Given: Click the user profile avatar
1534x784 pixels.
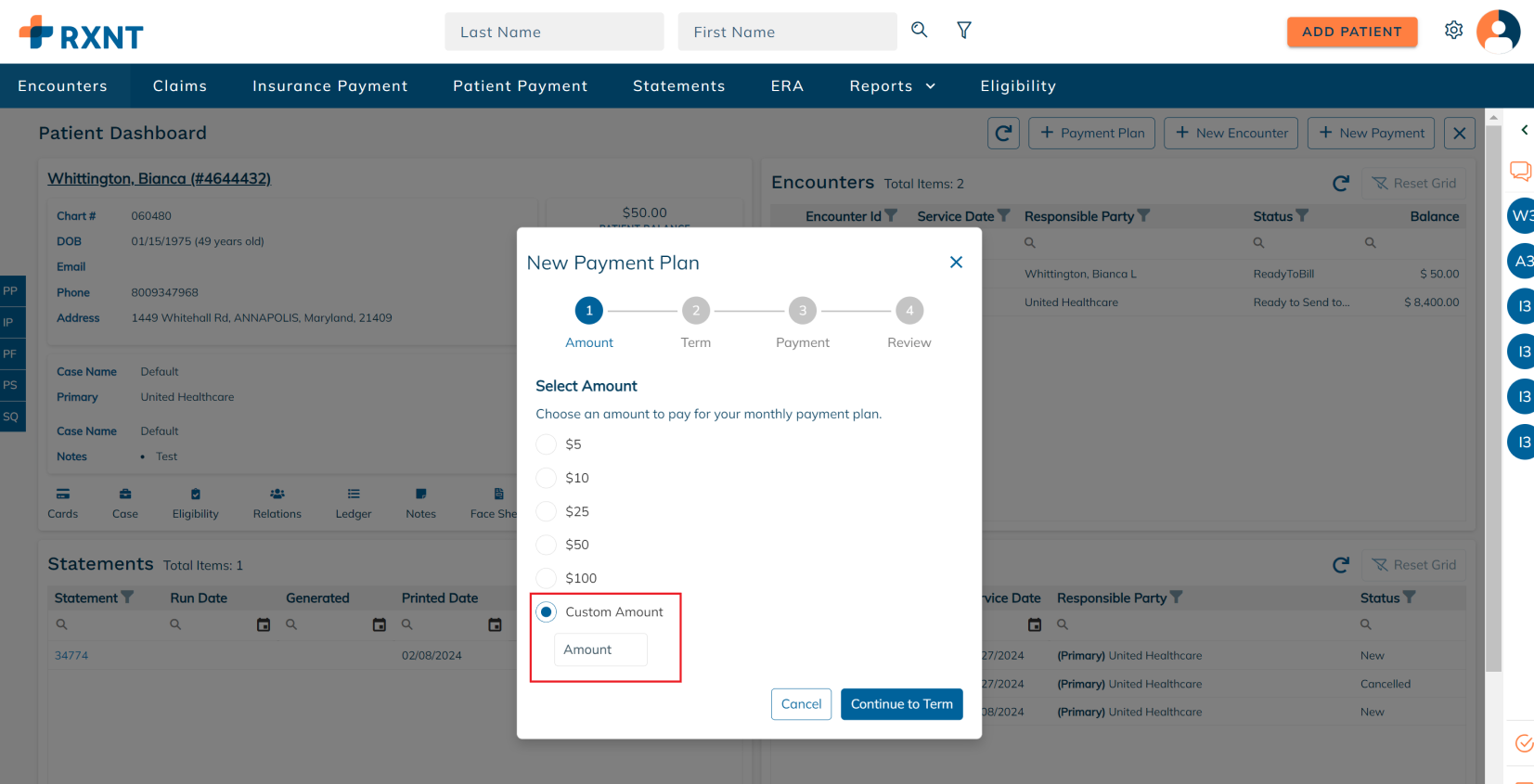Looking at the screenshot, I should coord(1498,32).
